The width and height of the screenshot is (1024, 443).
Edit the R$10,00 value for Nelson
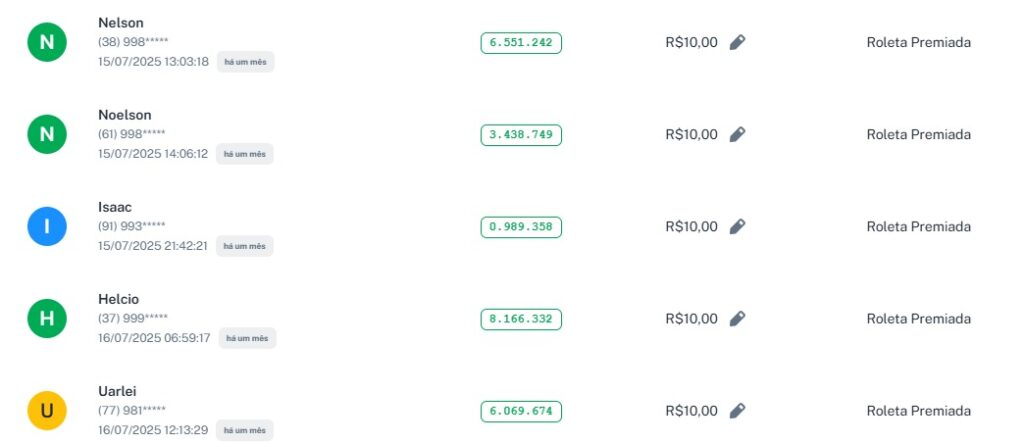click(737, 42)
